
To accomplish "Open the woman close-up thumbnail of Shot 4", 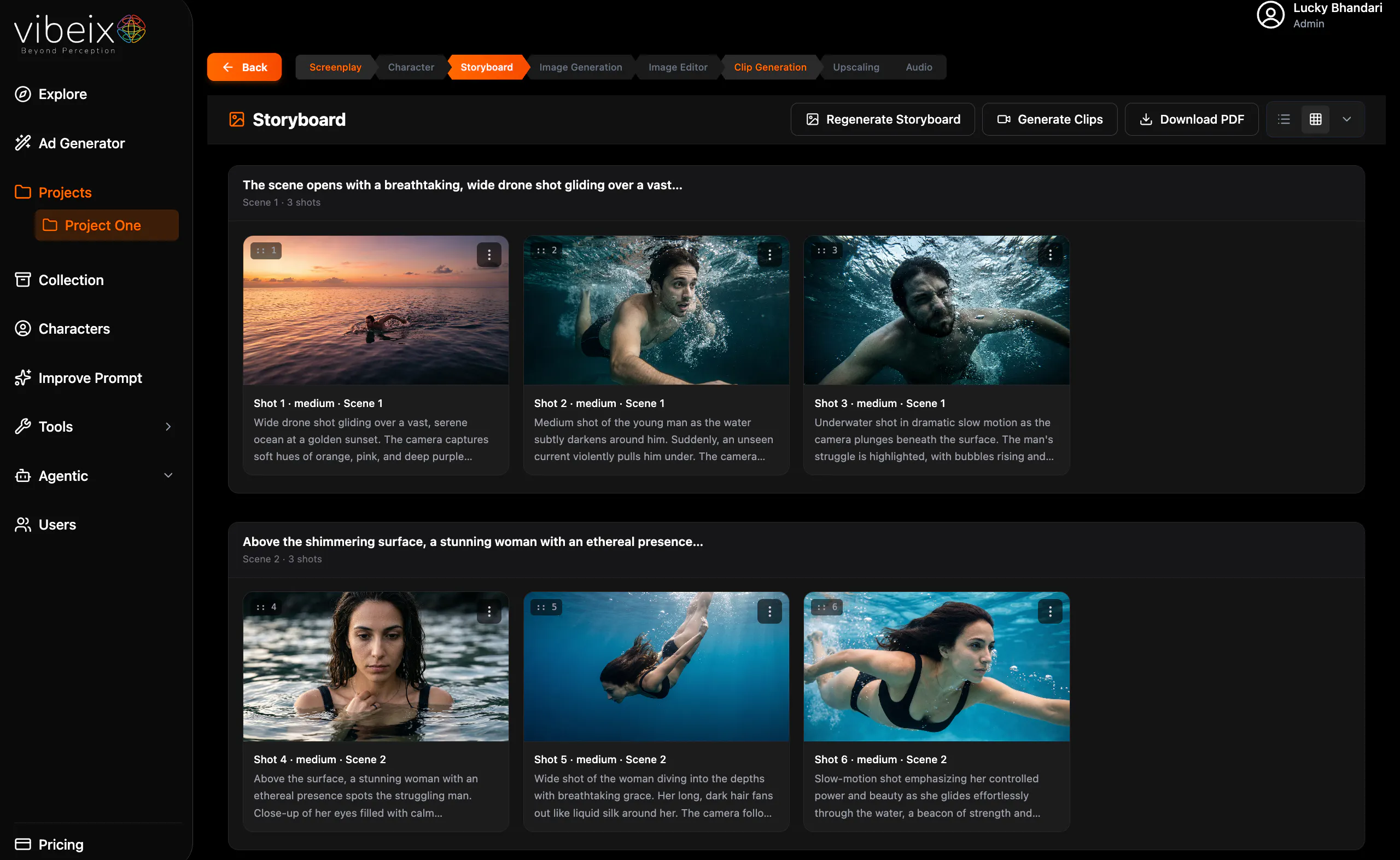I will tap(376, 667).
